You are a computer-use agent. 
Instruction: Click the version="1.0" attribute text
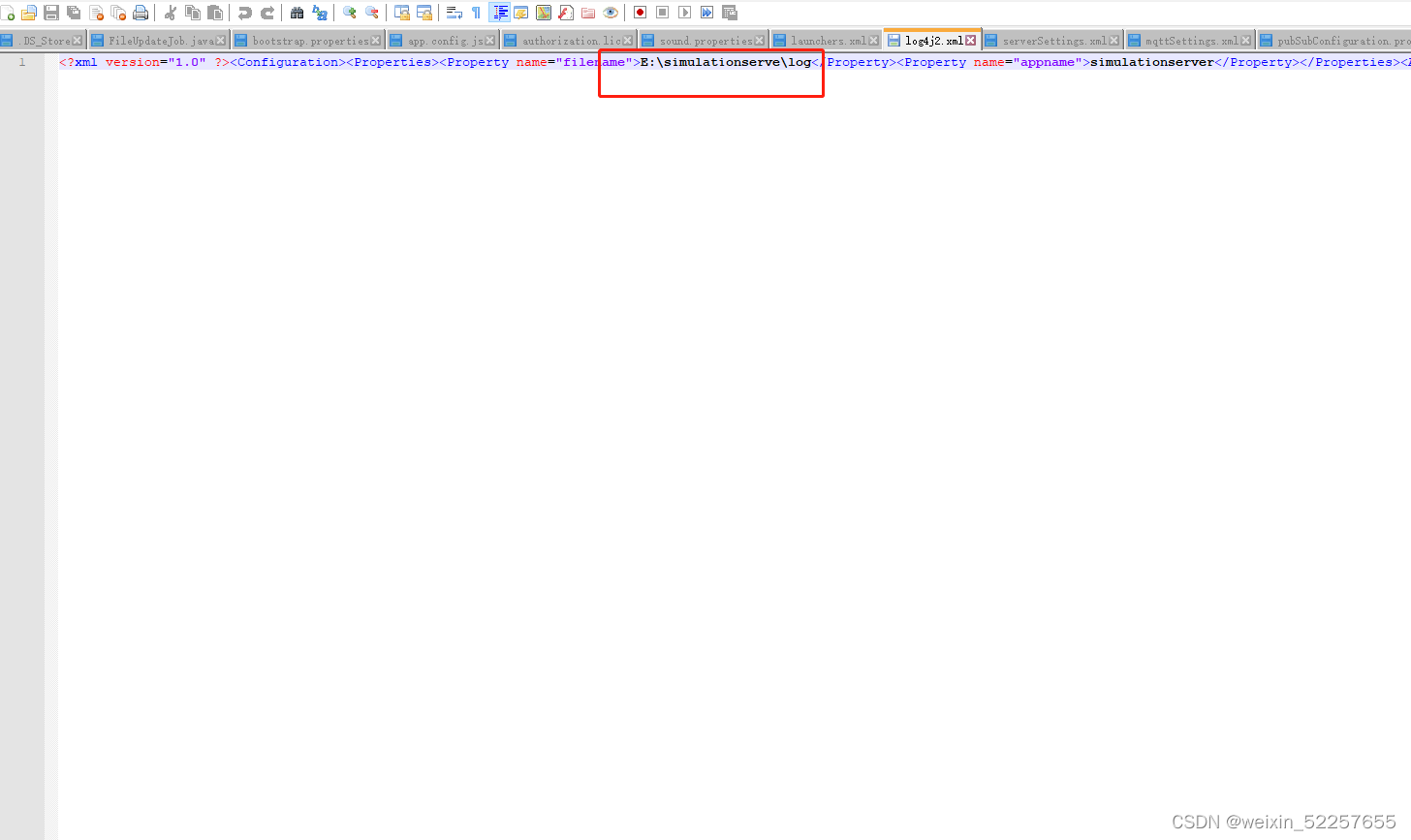point(156,62)
